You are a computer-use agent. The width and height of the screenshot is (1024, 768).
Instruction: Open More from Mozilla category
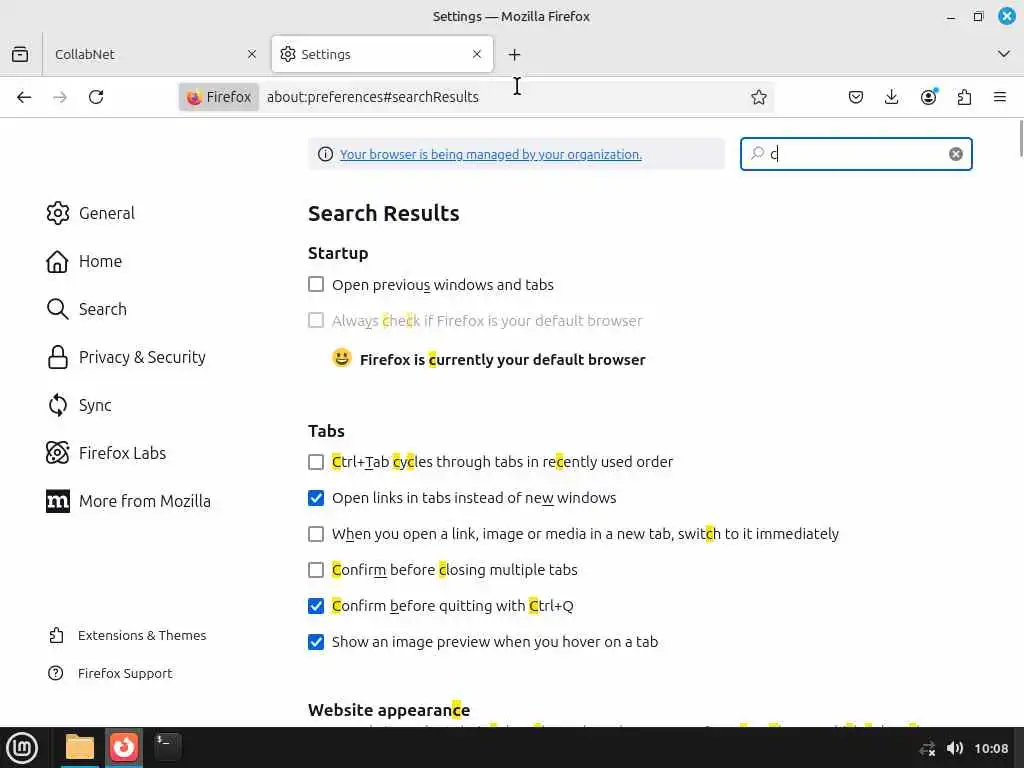(129, 501)
